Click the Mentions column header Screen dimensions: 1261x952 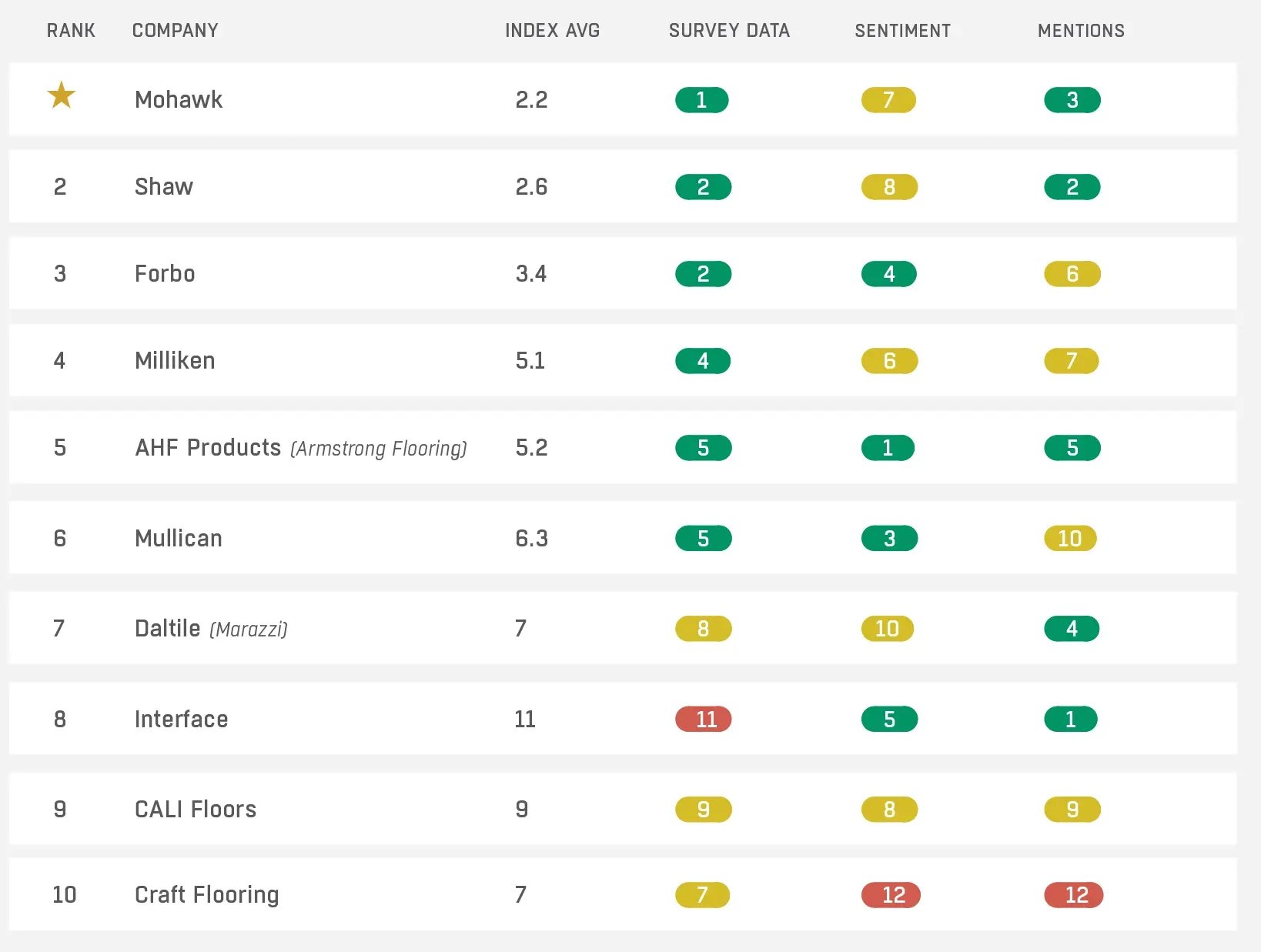coord(1081,31)
